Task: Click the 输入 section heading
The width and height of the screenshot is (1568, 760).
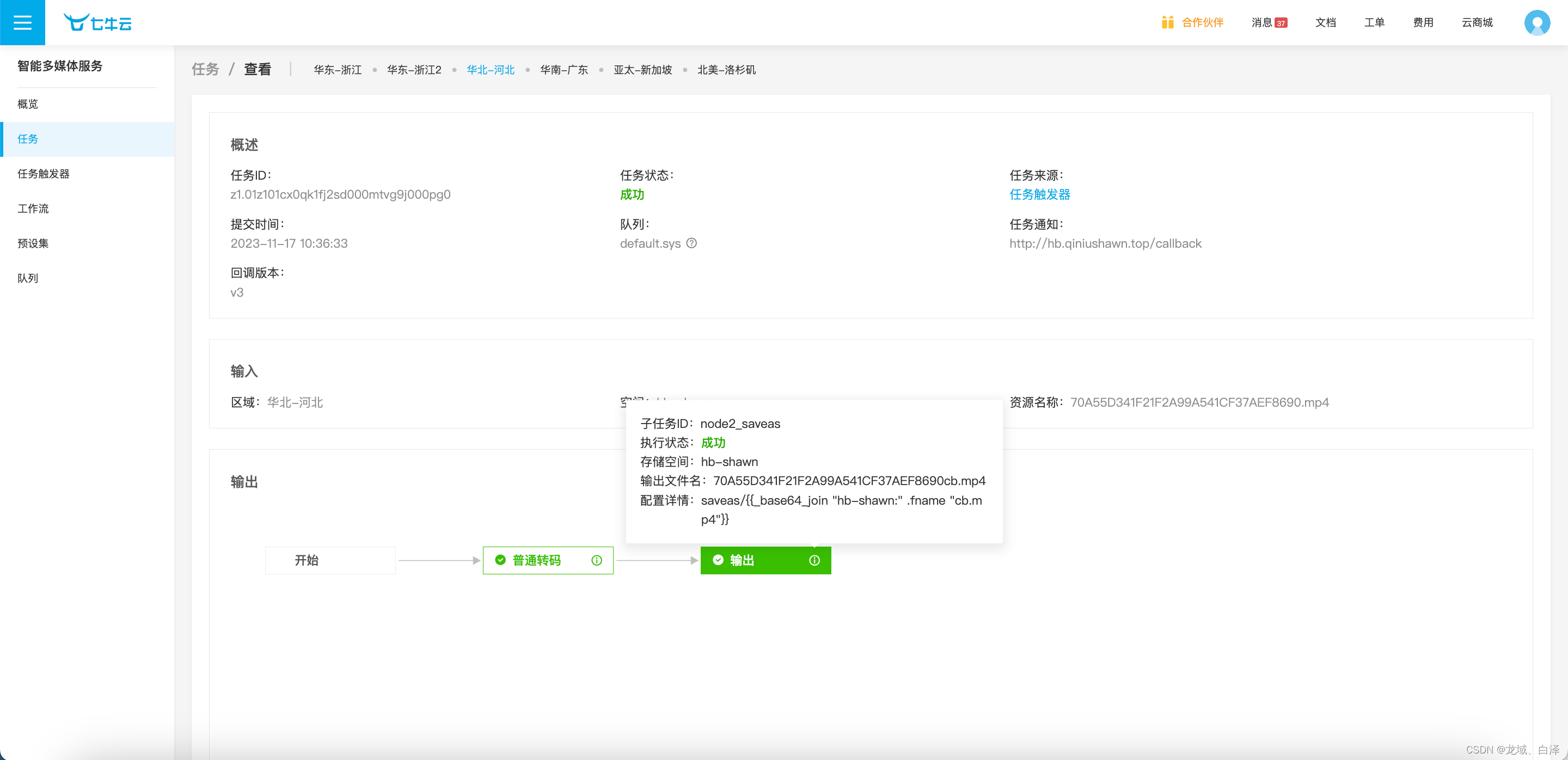Action: click(x=244, y=371)
